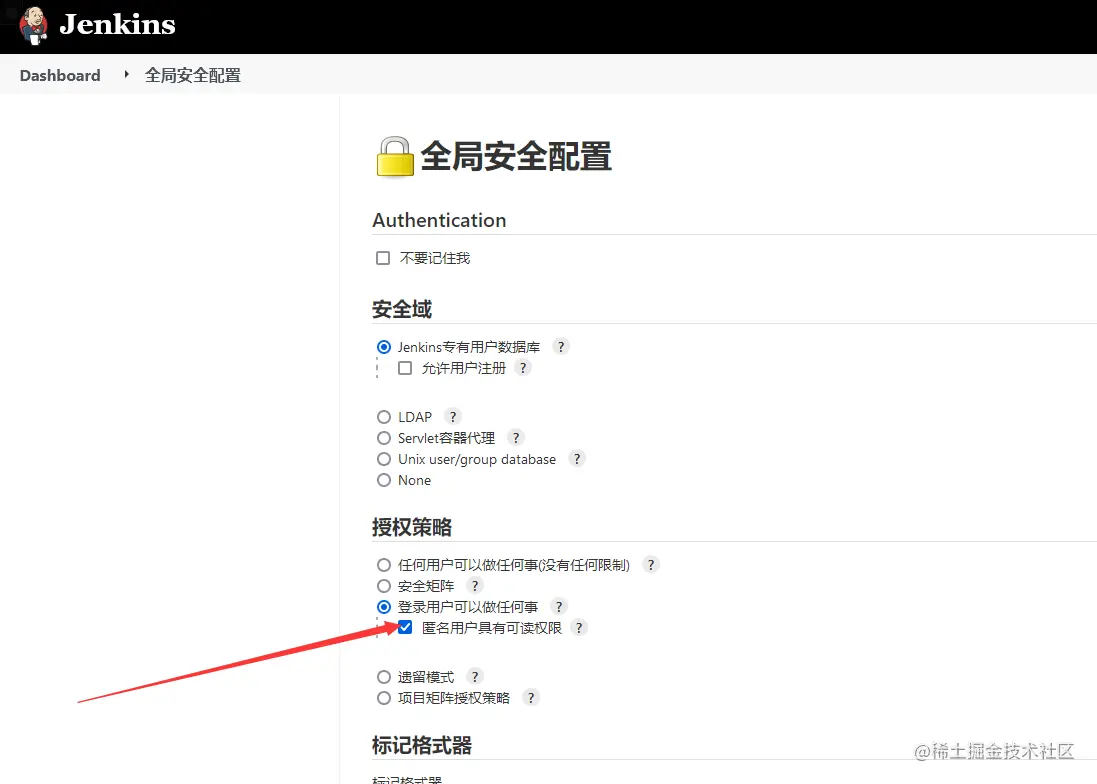
Task: Select Jenkins专有用户数据库 radio button
Action: click(383, 347)
